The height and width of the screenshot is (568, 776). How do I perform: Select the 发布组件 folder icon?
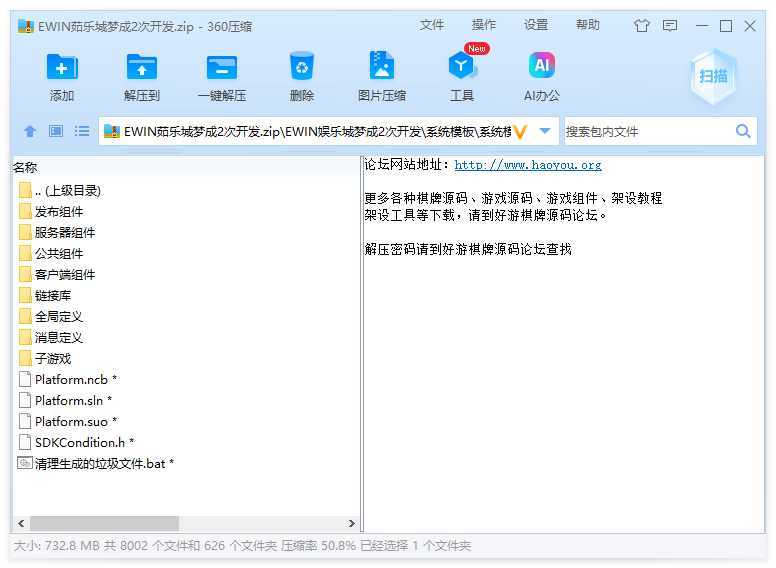click(25, 212)
